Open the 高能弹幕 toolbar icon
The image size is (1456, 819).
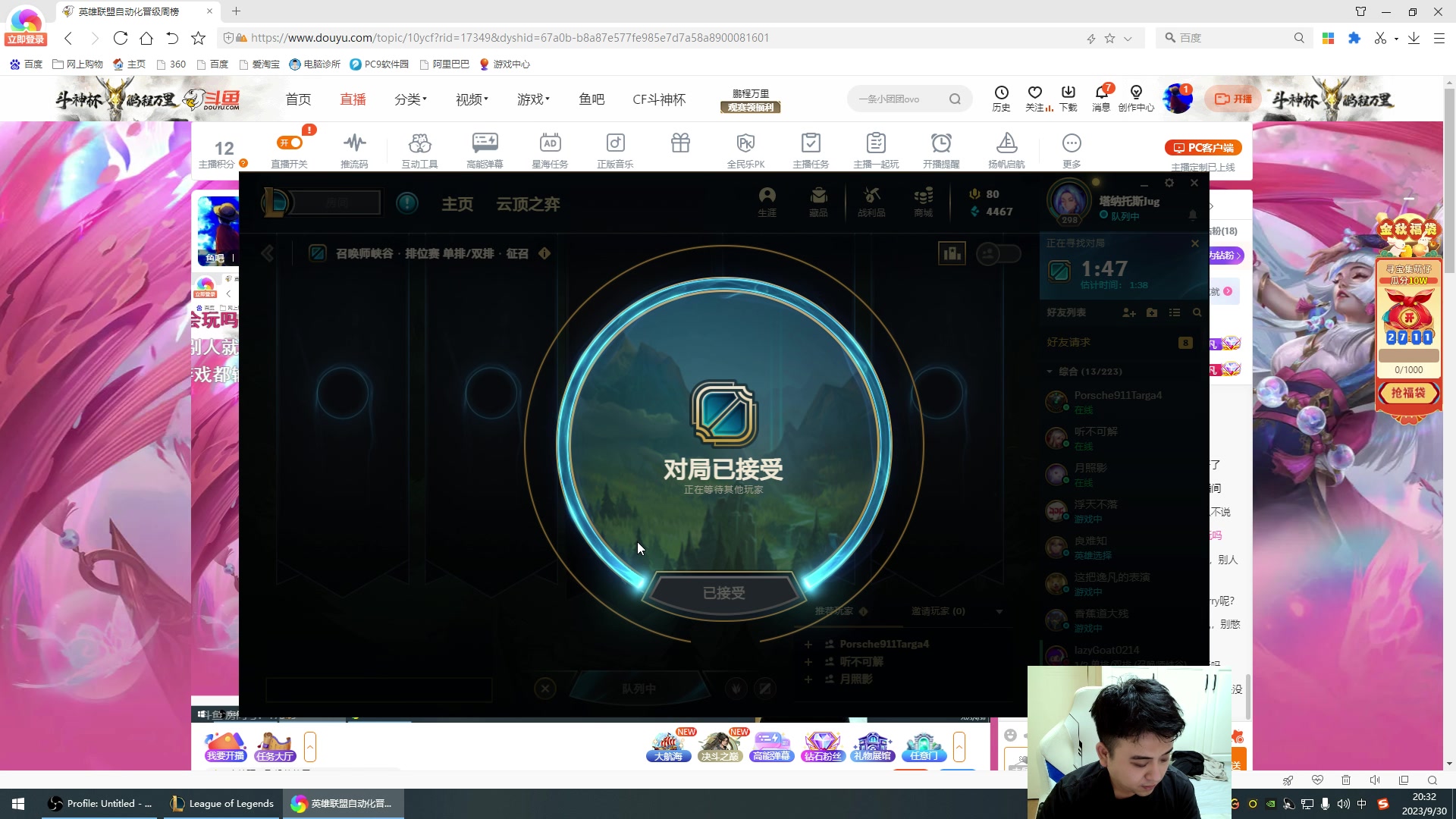click(x=485, y=150)
